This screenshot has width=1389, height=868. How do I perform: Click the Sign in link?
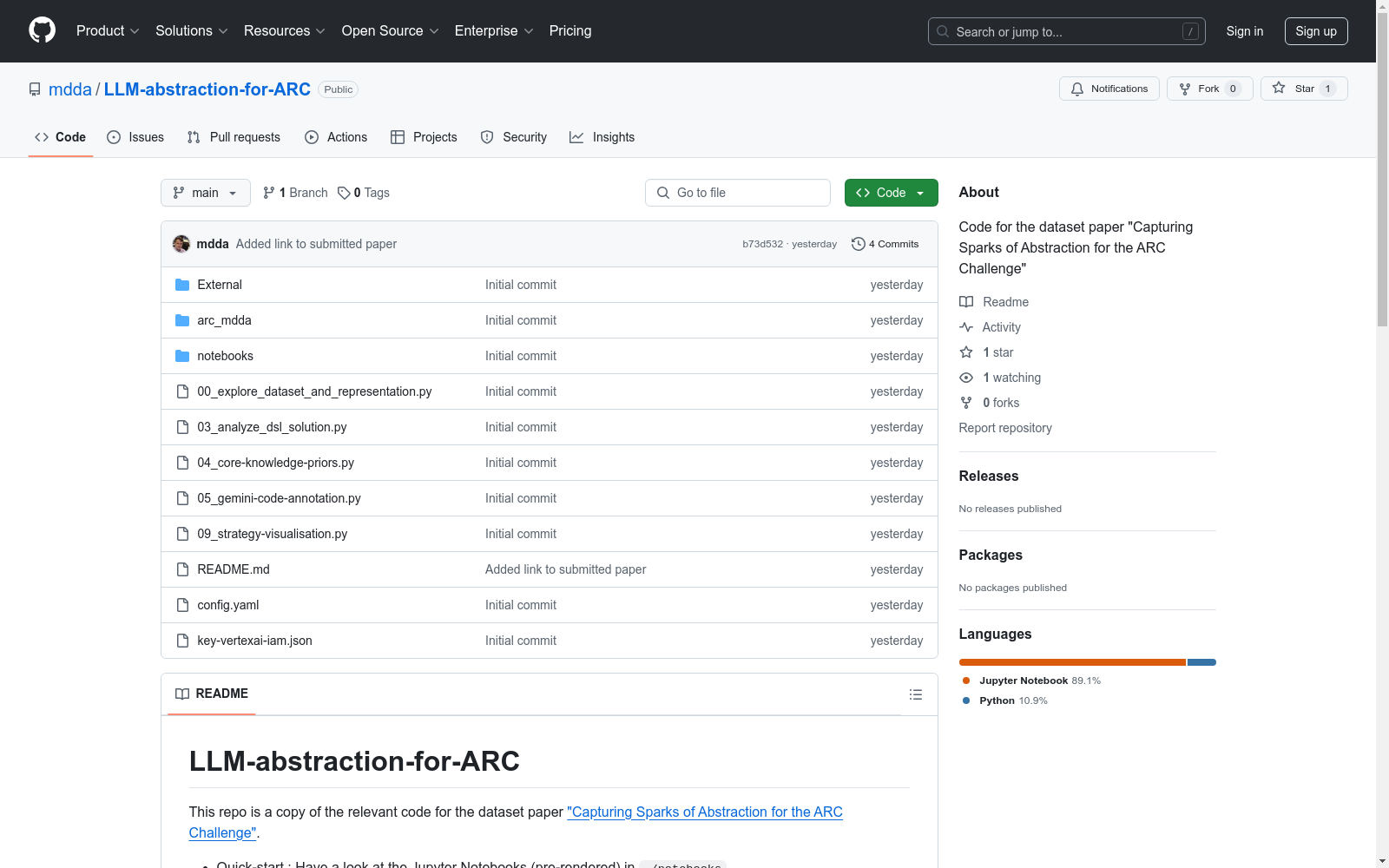1245,31
